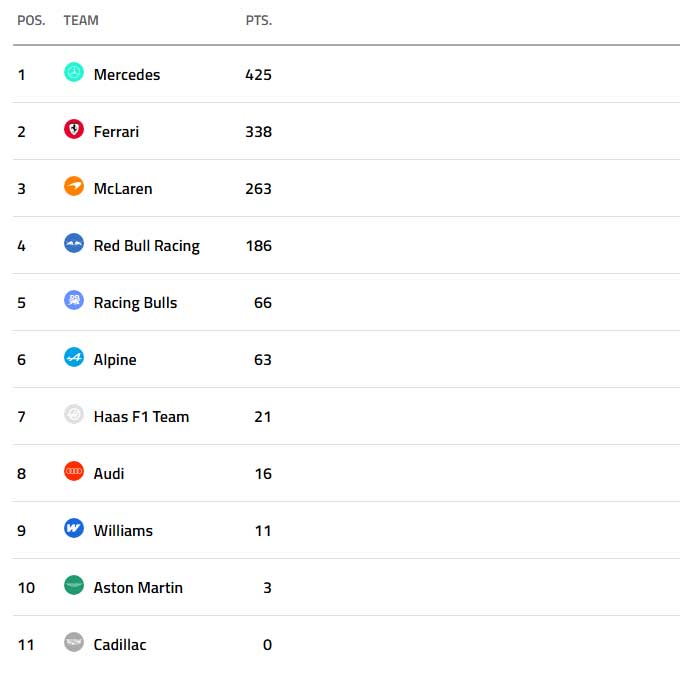Click the red Audi rings logo

point(74,471)
